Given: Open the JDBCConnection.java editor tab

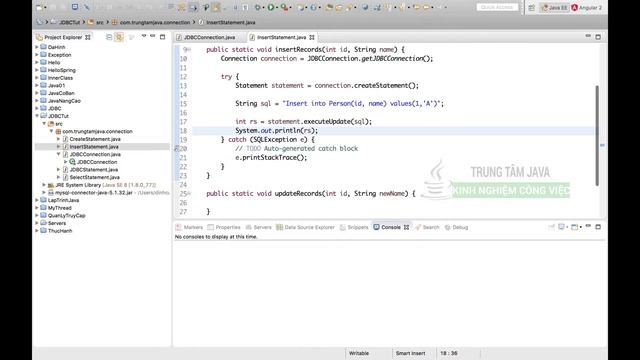Looking at the screenshot, I should point(209,37).
